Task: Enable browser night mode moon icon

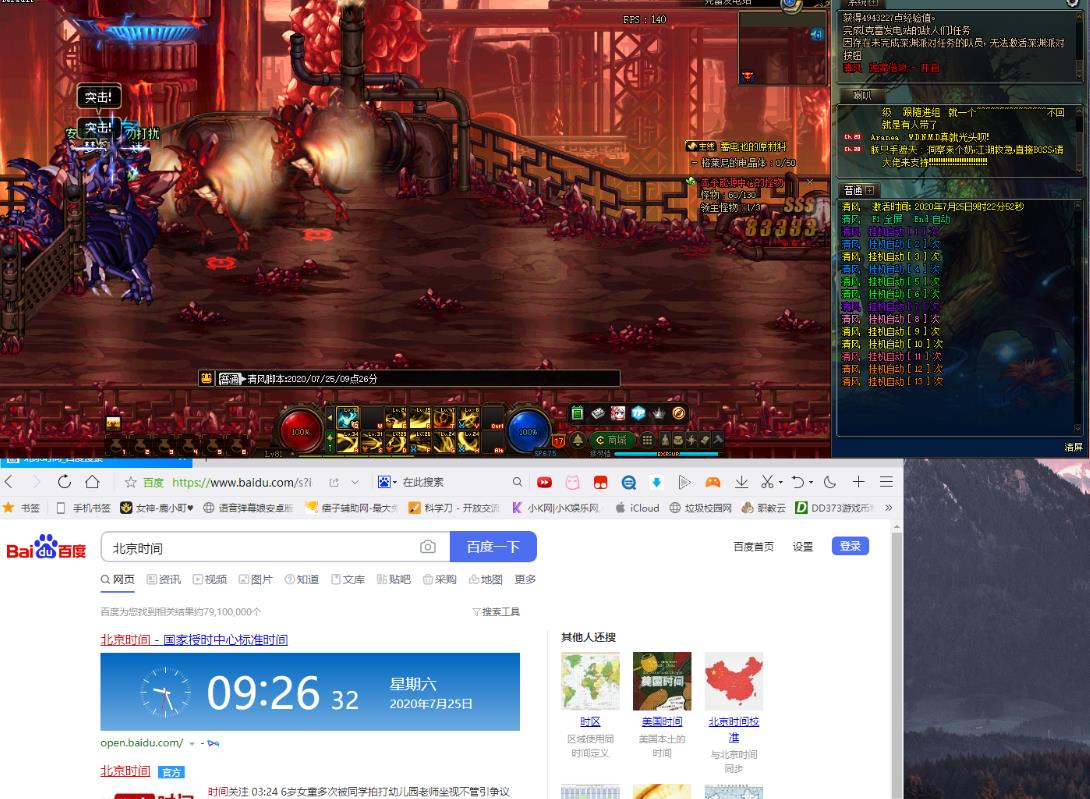Action: [832, 481]
